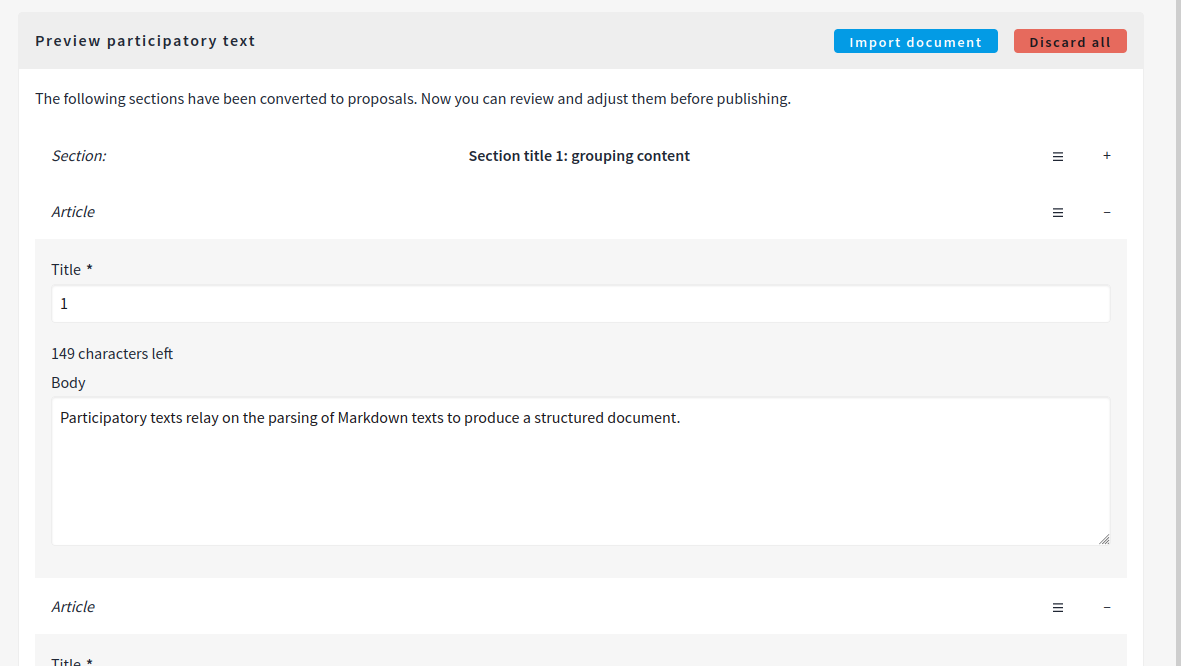Click the second Article label
Viewport: 1181px width, 666px height.
pos(73,606)
